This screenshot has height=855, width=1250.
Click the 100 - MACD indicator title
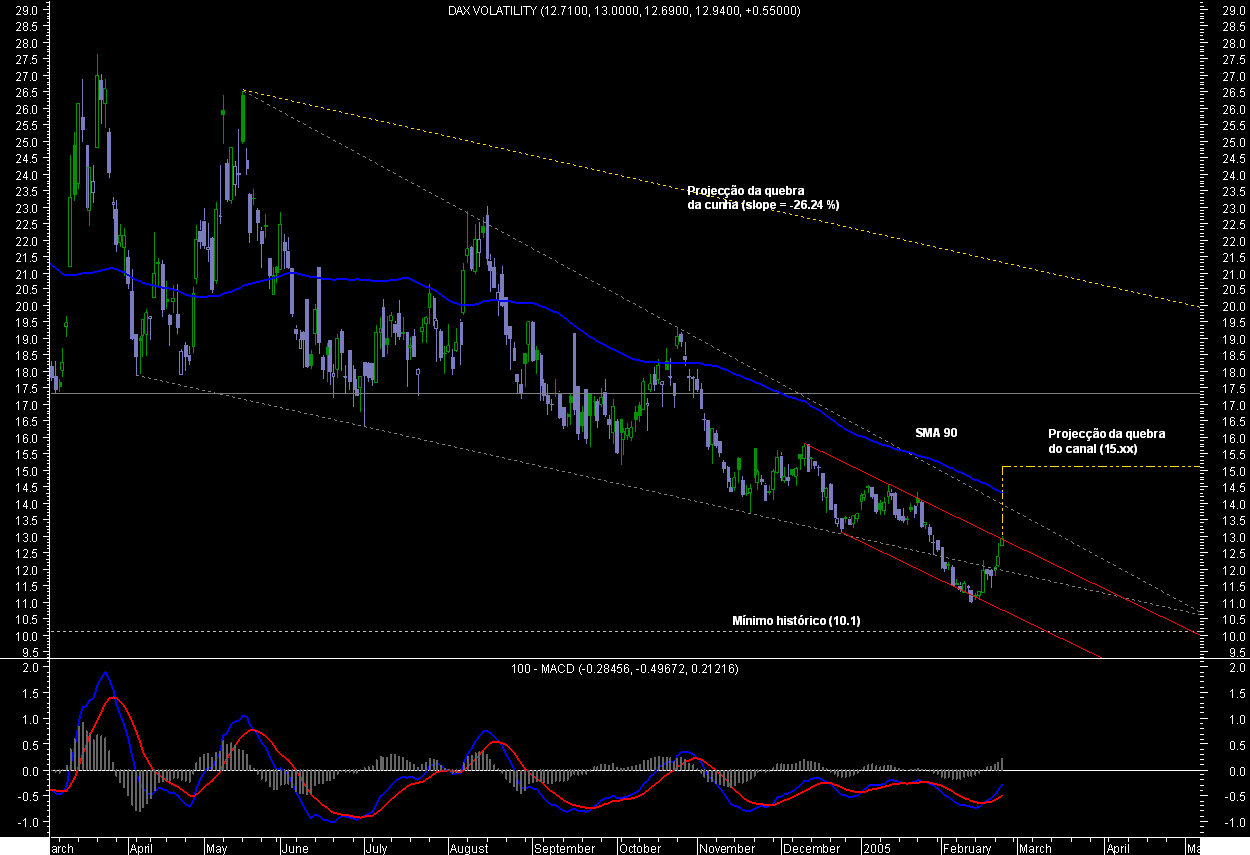[x=624, y=668]
